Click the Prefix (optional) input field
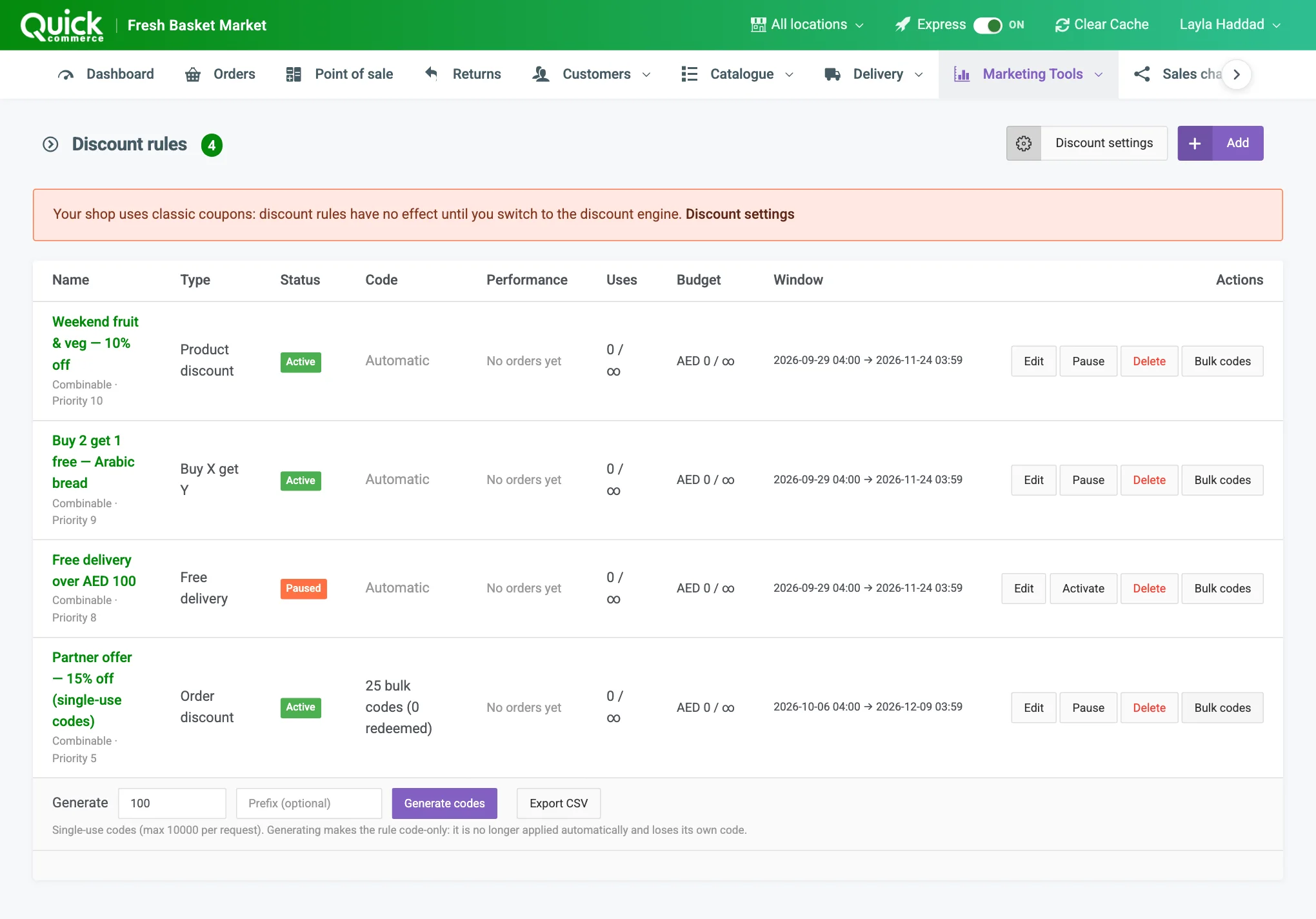1316x919 pixels. [309, 803]
